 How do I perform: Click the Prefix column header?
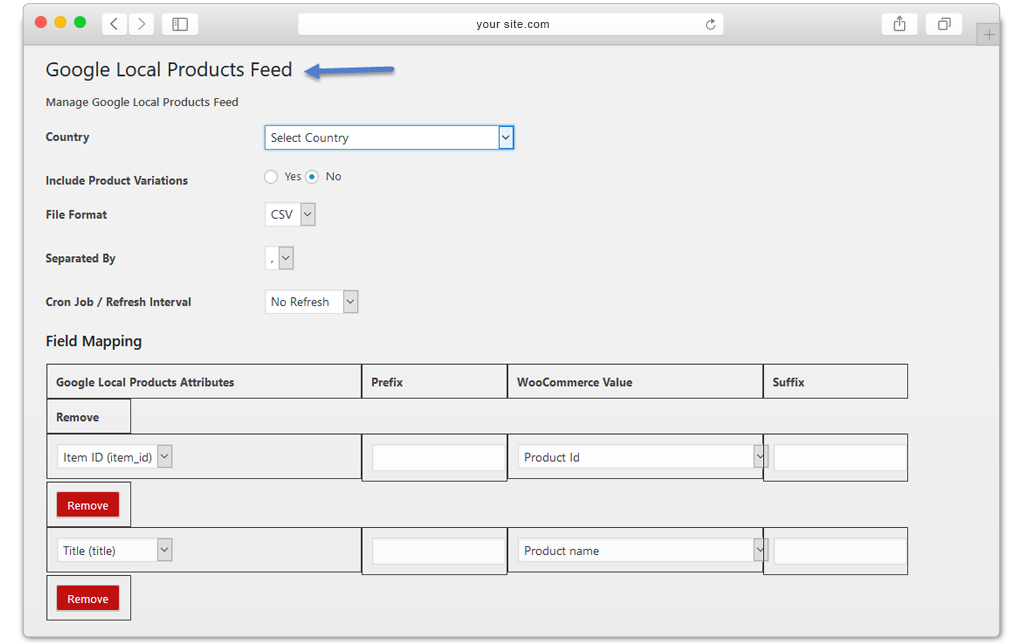pyautogui.click(x=434, y=382)
